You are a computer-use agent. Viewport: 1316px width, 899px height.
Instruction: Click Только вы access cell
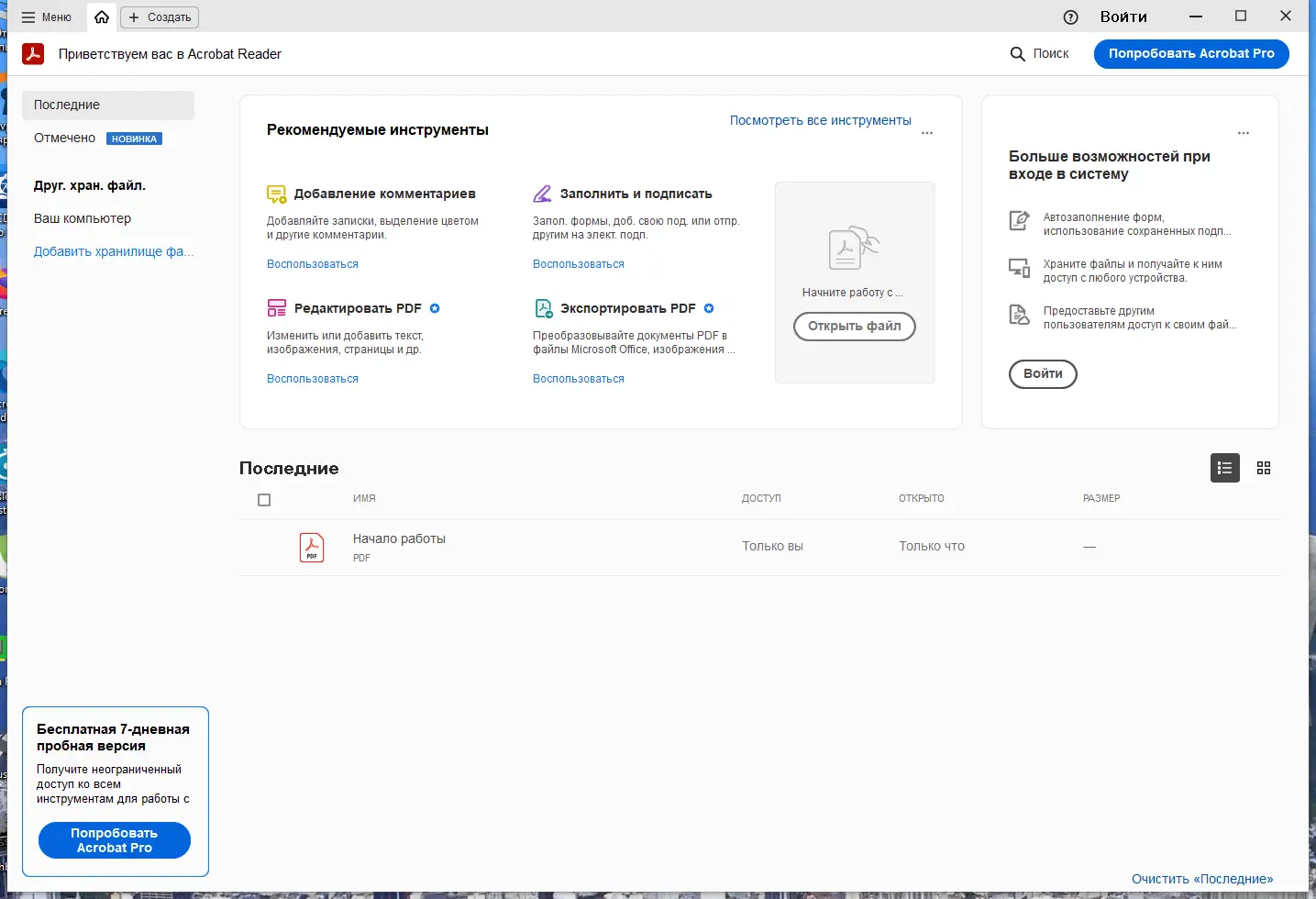[x=772, y=546]
